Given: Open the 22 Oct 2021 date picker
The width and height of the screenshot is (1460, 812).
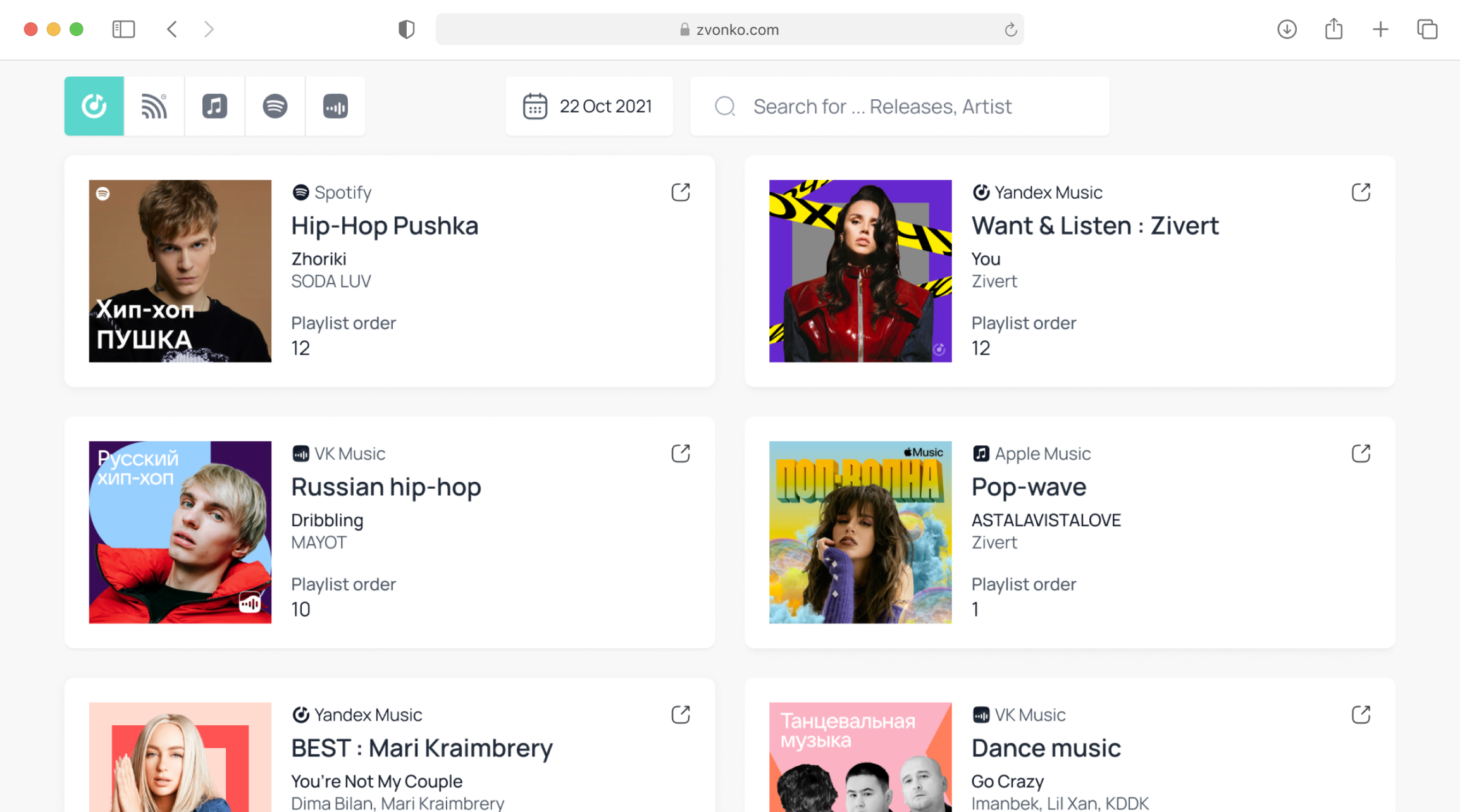Looking at the screenshot, I should pos(589,106).
